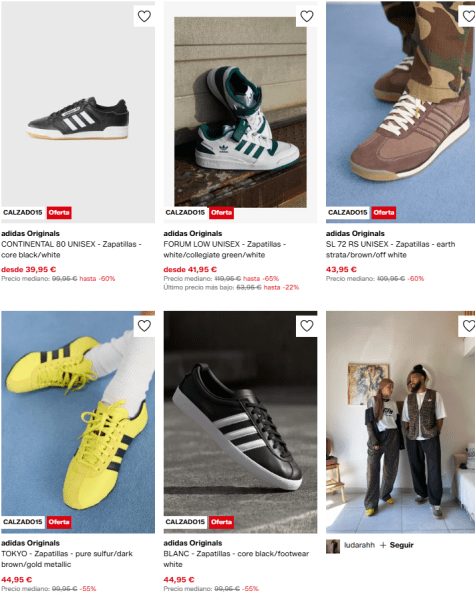Open the Tokyo pure sulfur product title
This screenshot has width=475, height=597.
[67, 559]
